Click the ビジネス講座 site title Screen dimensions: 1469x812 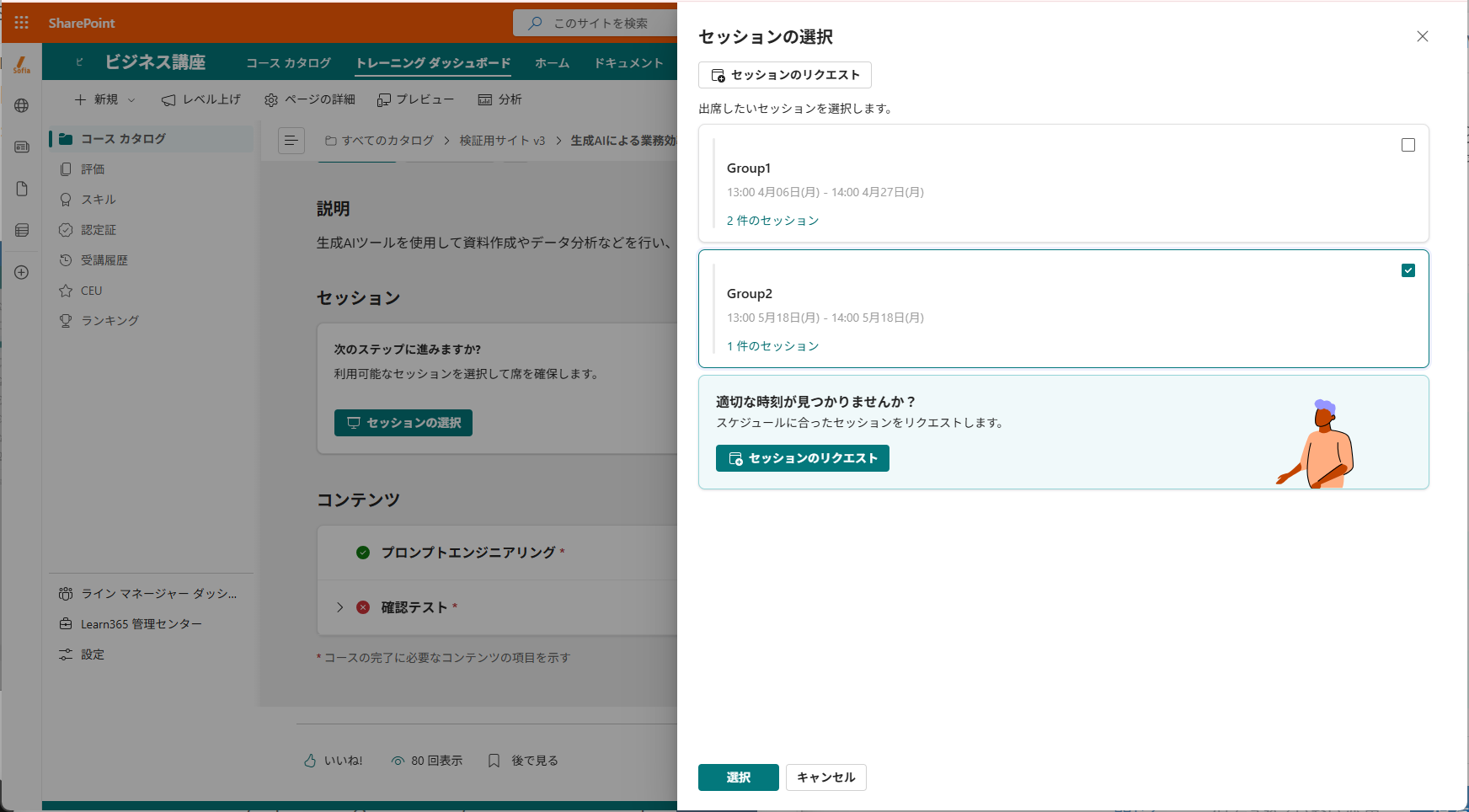(x=155, y=62)
